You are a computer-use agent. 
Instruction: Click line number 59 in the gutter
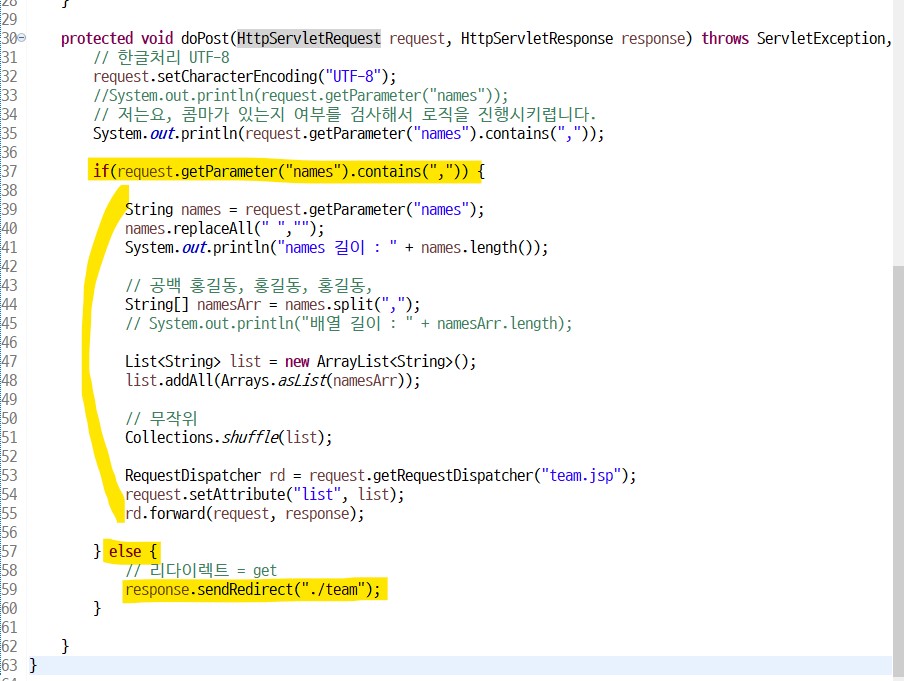[x=9, y=590]
